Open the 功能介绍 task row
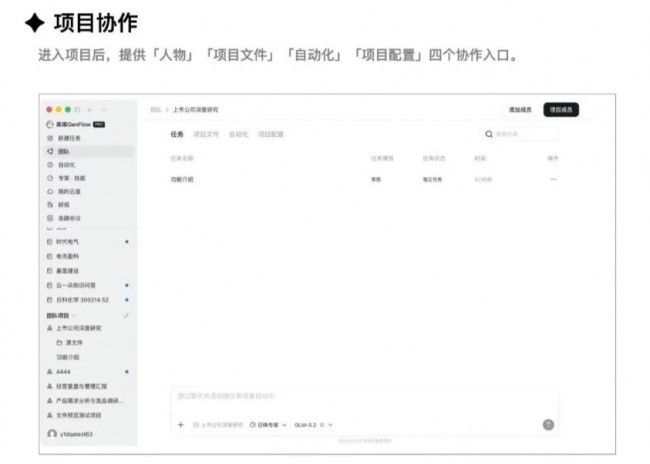650x464 pixels. [x=364, y=179]
